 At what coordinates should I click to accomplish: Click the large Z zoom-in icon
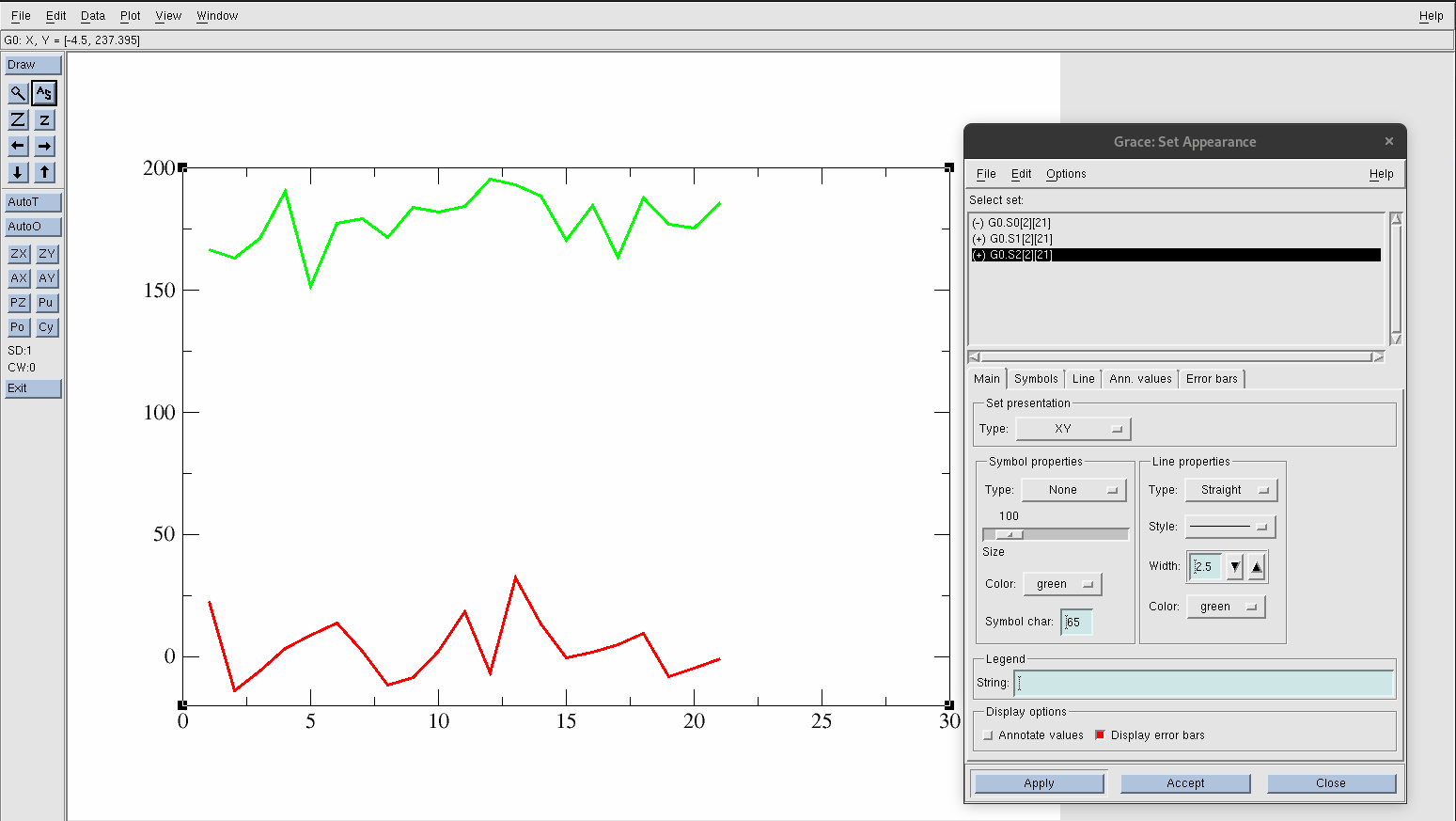tap(18, 119)
